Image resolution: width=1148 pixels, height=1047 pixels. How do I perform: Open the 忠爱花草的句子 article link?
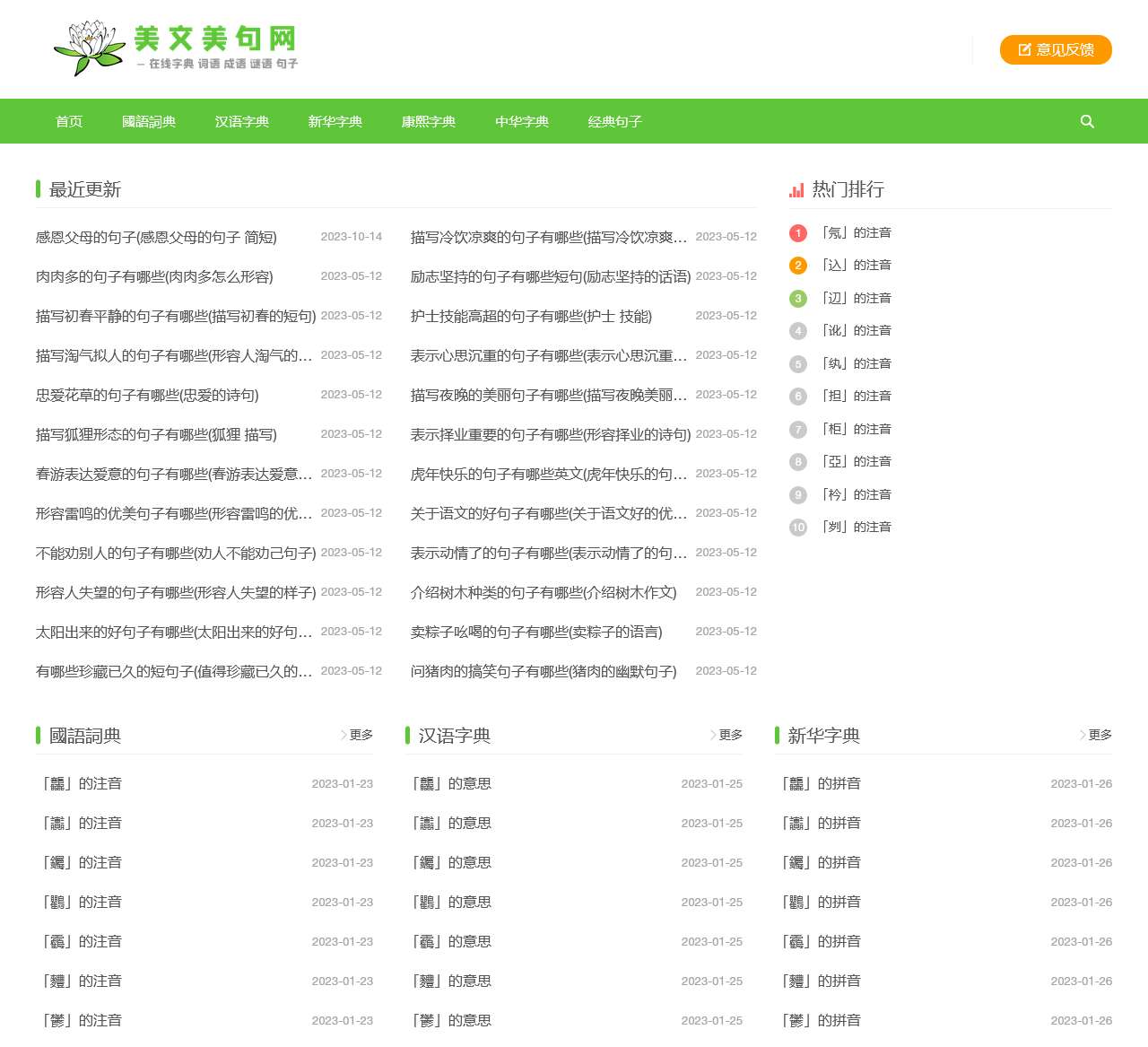click(147, 395)
